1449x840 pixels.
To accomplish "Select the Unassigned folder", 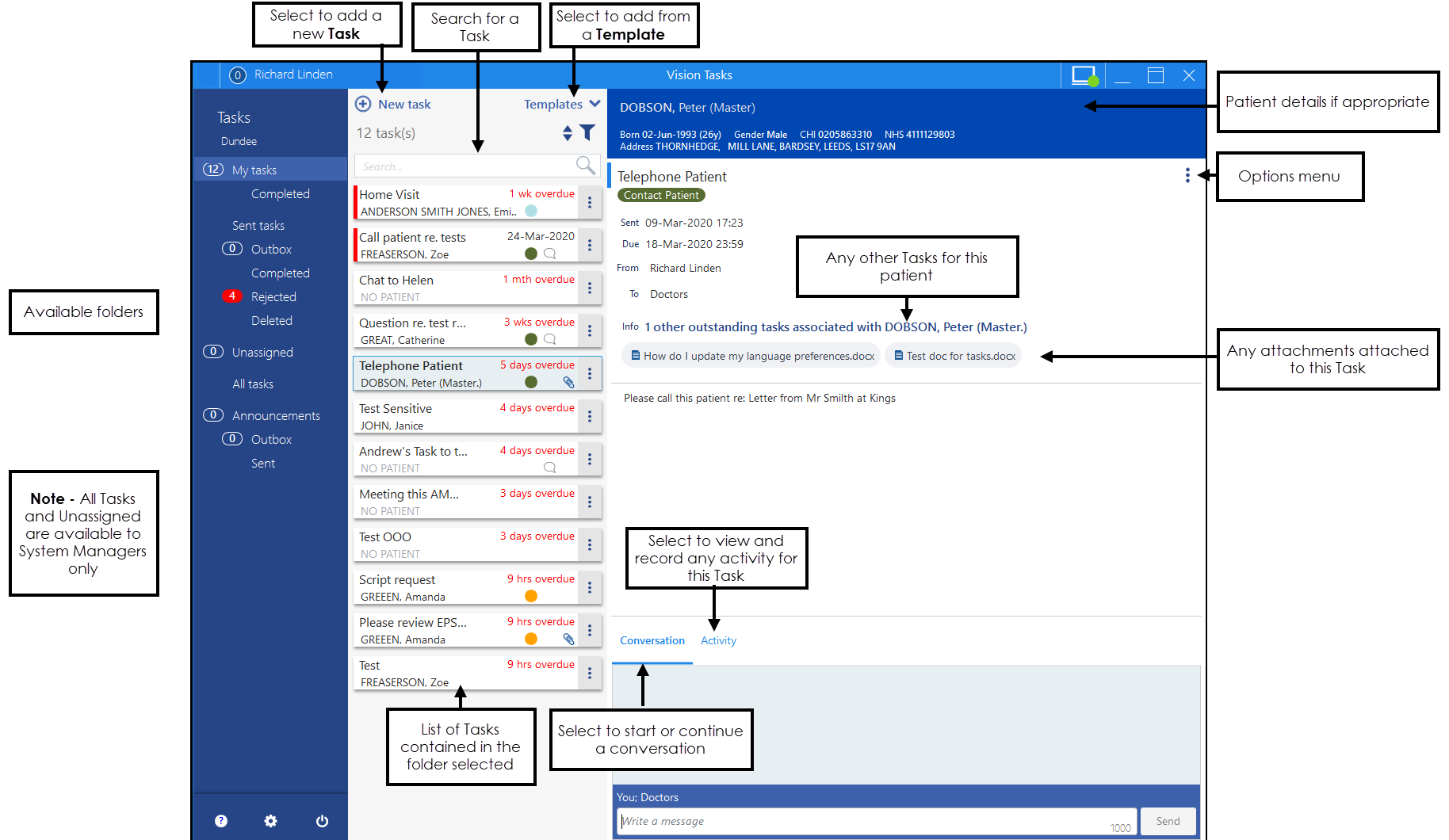I will (262, 352).
